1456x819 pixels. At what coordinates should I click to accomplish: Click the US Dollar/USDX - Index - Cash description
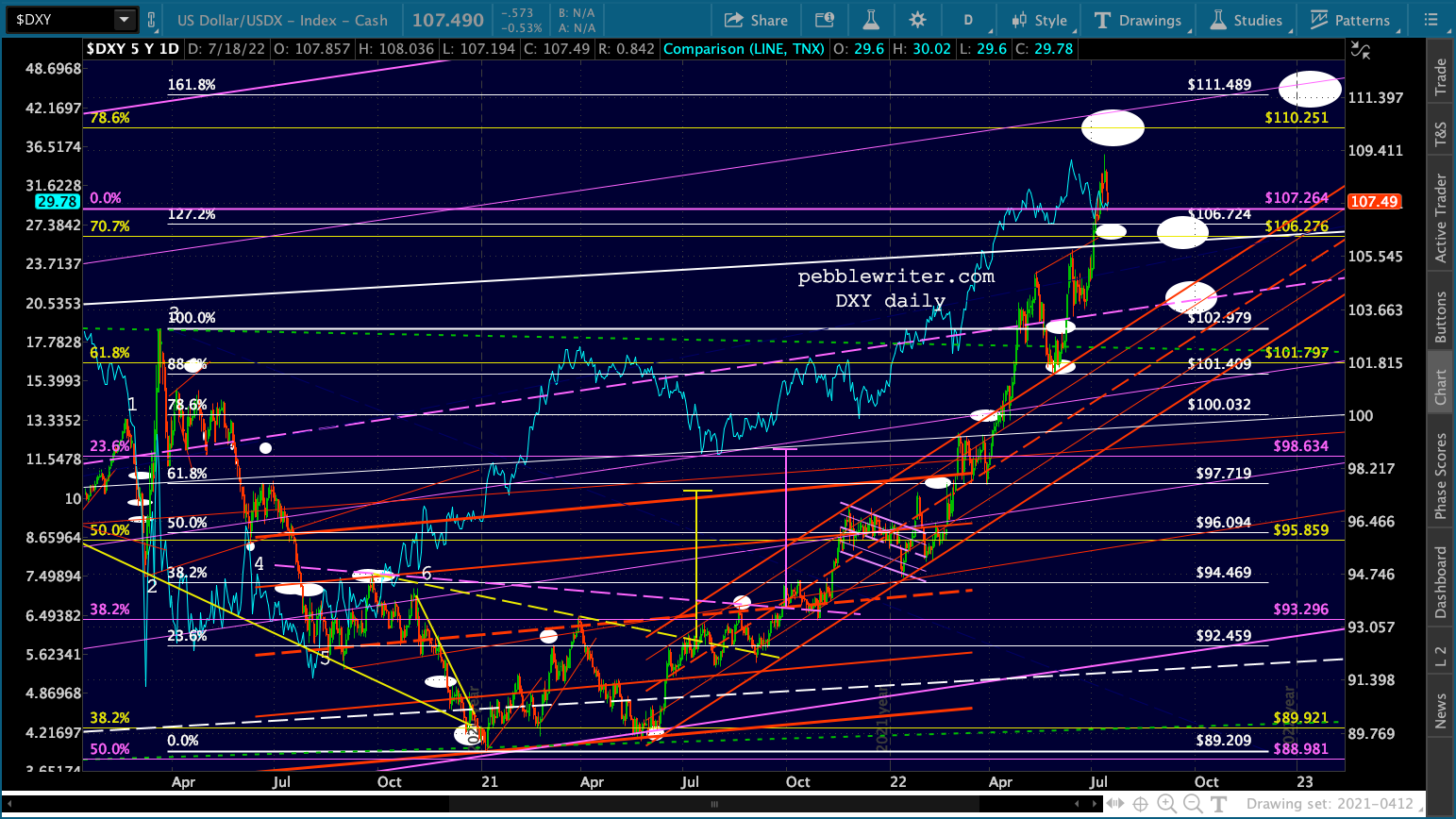[x=282, y=20]
